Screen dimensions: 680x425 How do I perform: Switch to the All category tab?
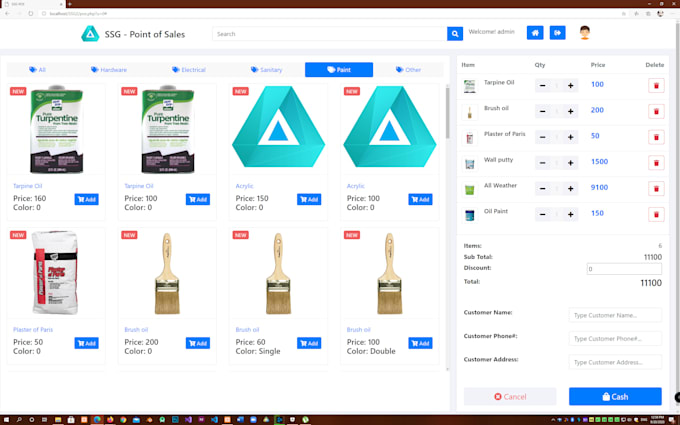[37, 69]
